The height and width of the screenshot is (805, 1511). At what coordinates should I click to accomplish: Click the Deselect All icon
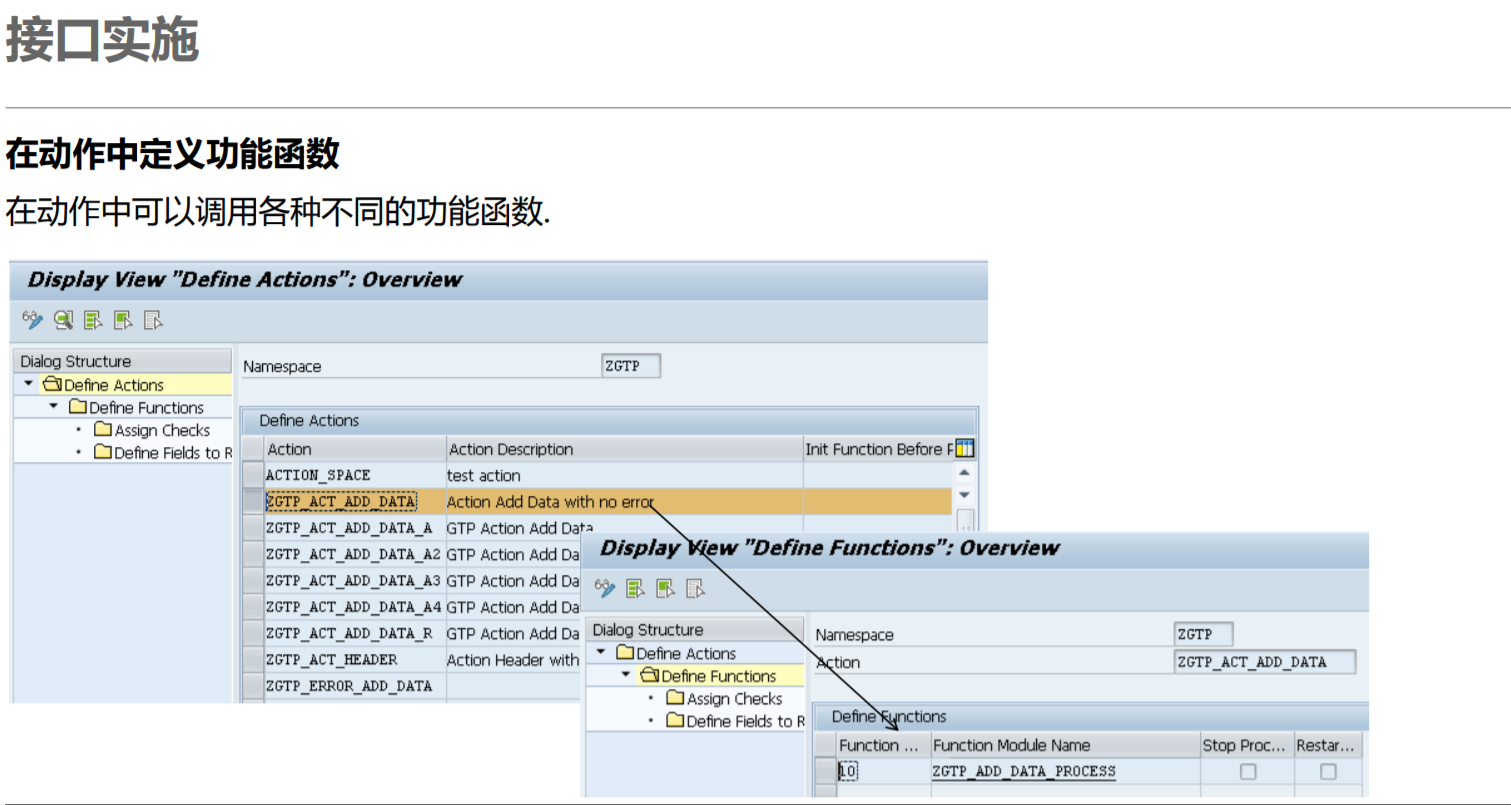tap(151, 320)
